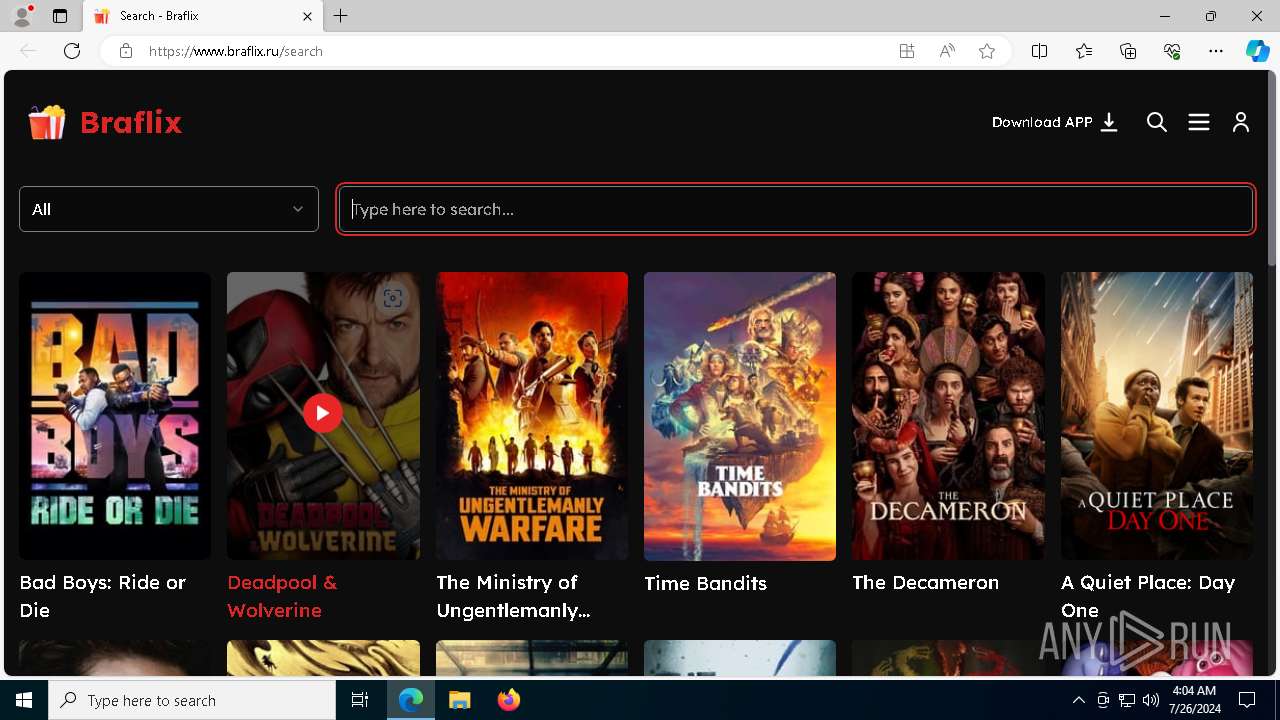Click Deadpool & Wolverine title link
This screenshot has width=1280, height=720.
coord(282,596)
